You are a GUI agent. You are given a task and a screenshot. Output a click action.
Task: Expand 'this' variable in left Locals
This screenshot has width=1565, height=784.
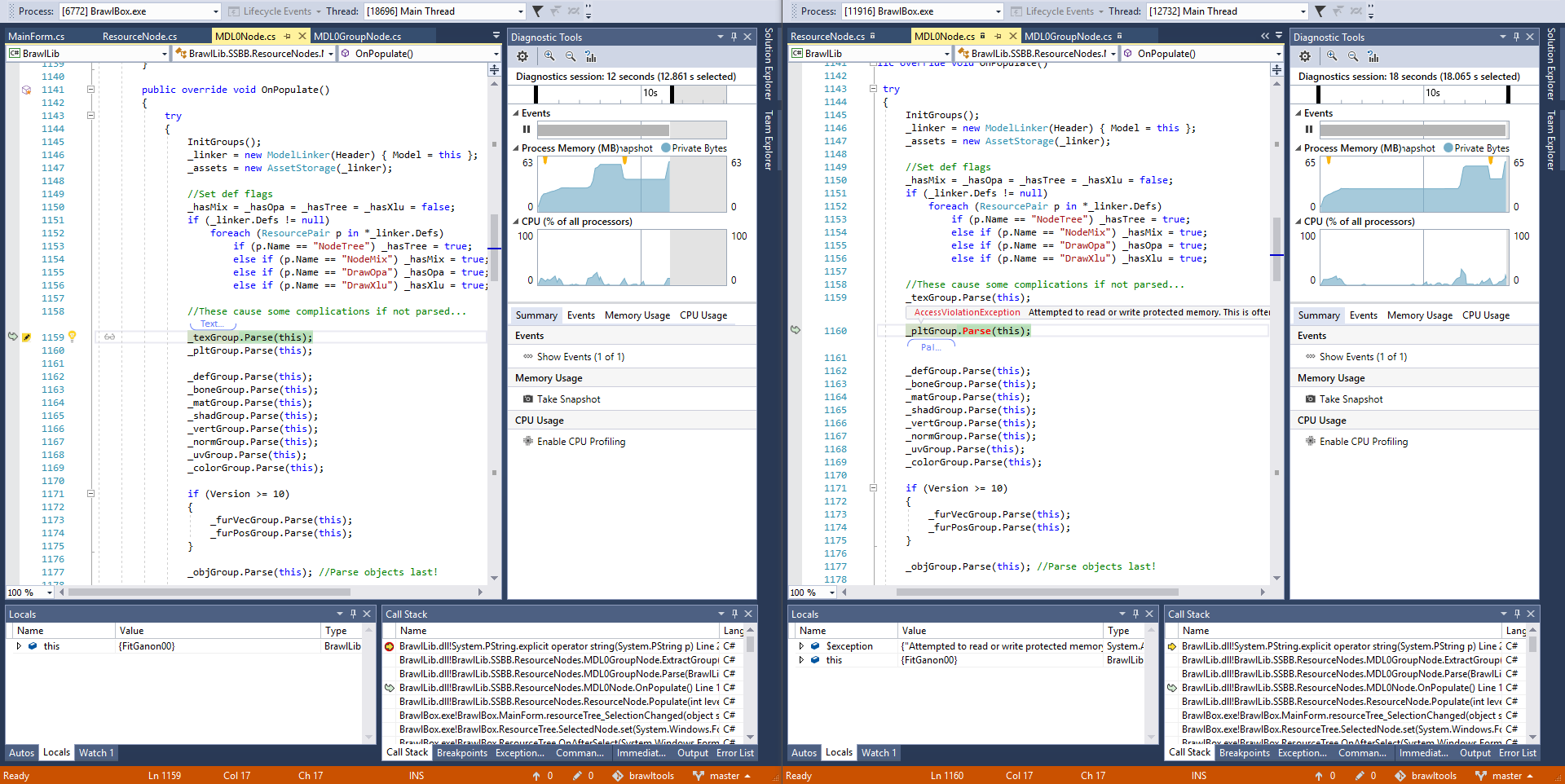19,646
